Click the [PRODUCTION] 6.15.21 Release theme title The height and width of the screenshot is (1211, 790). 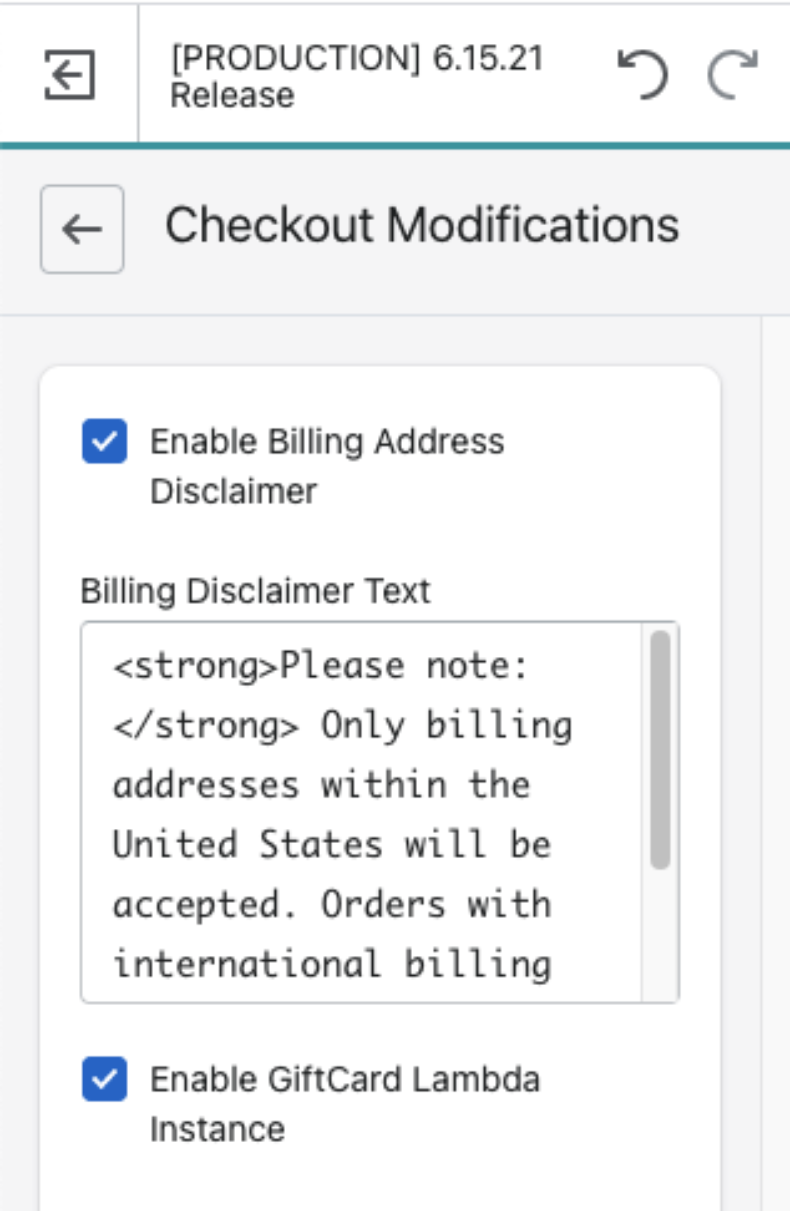356,76
